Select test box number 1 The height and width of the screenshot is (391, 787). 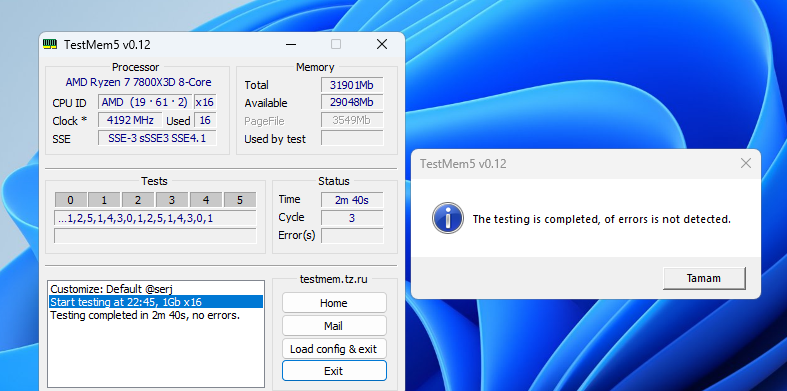[104, 200]
